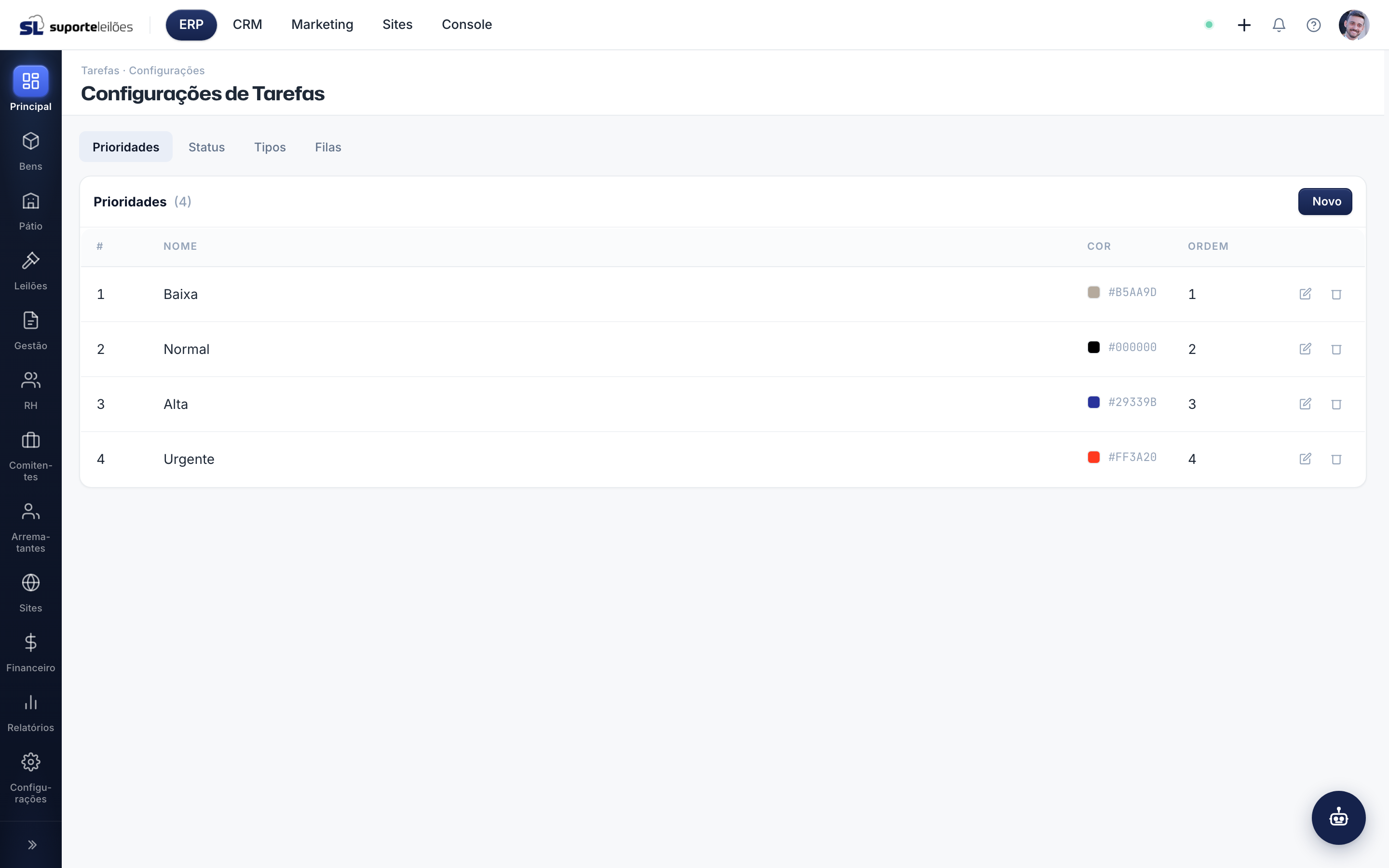Click the Normal priority name
1389x868 pixels.
pyautogui.click(x=187, y=349)
